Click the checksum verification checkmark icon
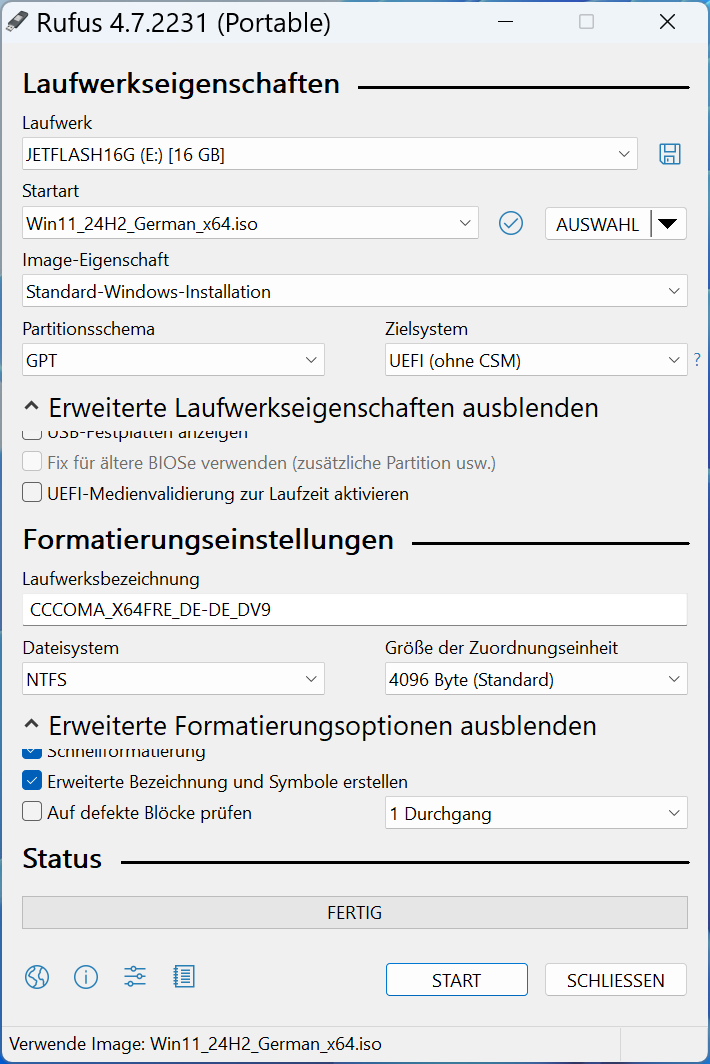This screenshot has height=1064, width=710. point(511,223)
